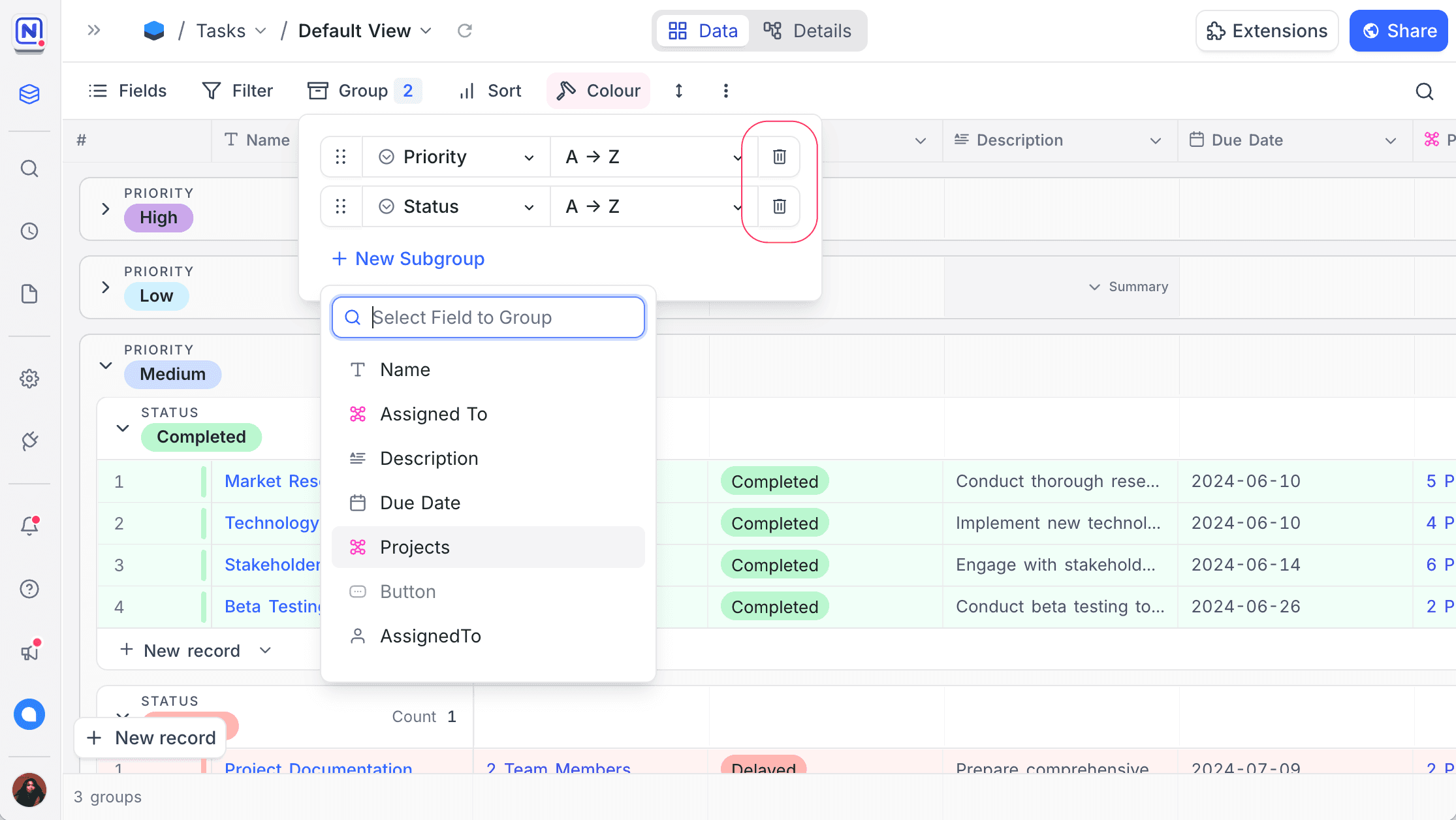Viewport: 1456px width, 820px height.
Task: Focus the Select Field to Group search box
Action: (496, 317)
